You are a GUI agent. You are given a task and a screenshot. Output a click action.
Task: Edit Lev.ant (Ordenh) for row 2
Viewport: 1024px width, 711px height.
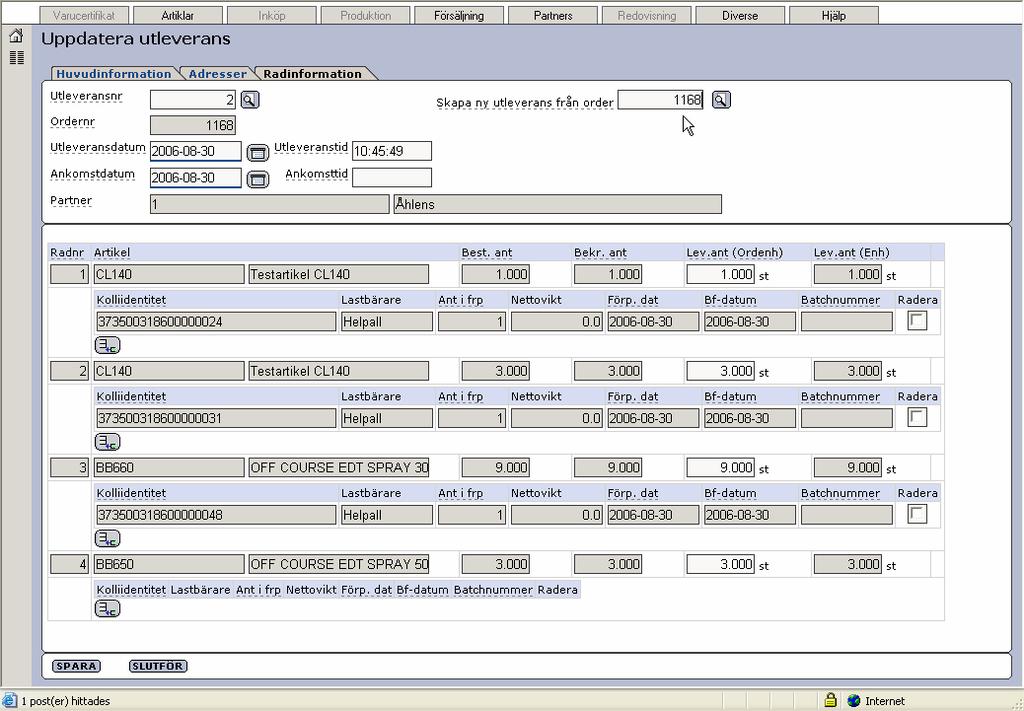pos(720,371)
